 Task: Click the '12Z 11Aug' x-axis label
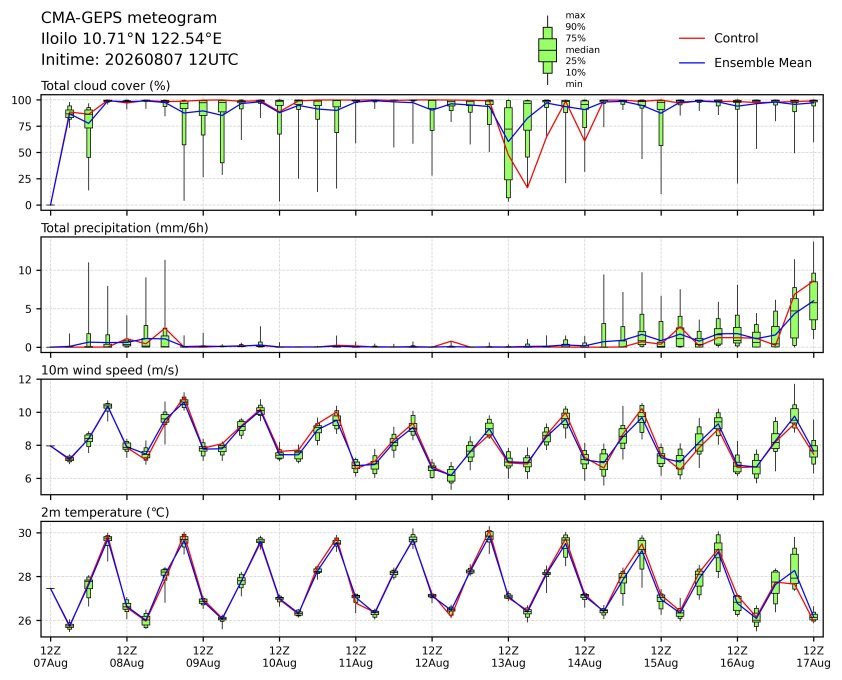click(355, 657)
